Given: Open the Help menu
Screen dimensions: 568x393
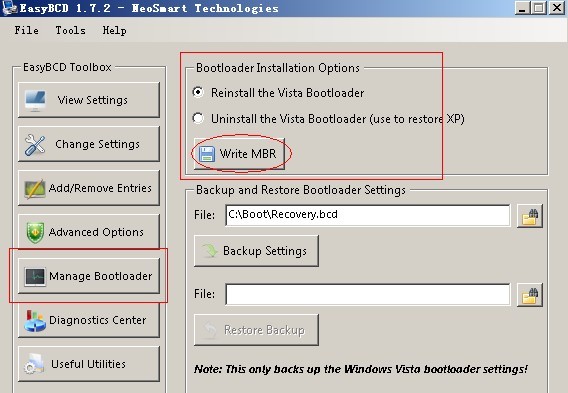Looking at the screenshot, I should point(114,30).
